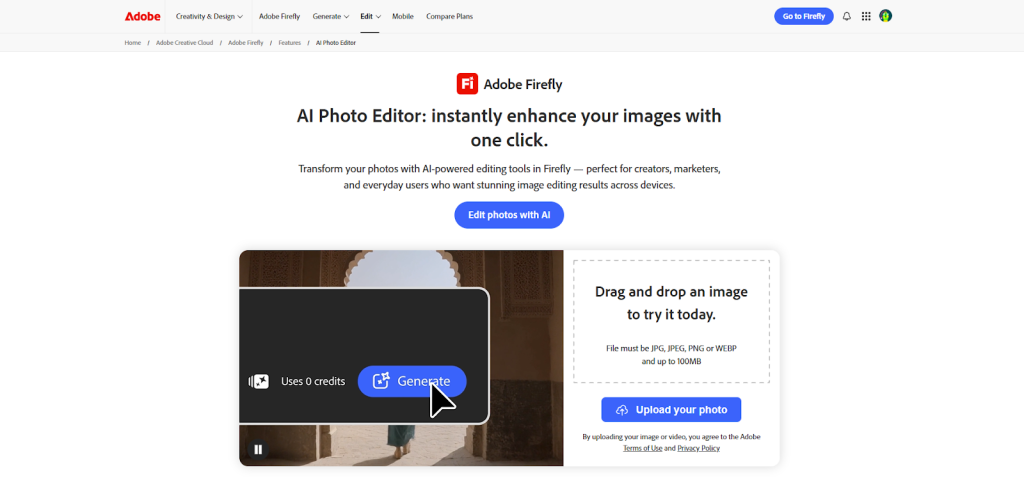This screenshot has height=489, width=1024.
Task: Click the Go to Firefly button
Action: (803, 16)
